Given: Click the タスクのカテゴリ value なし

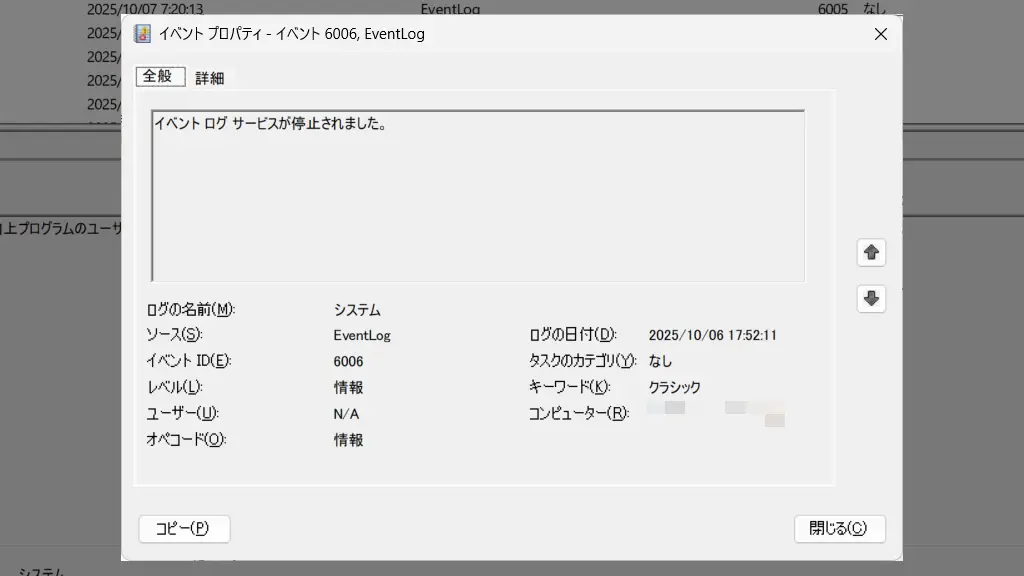Looking at the screenshot, I should pyautogui.click(x=661, y=361).
